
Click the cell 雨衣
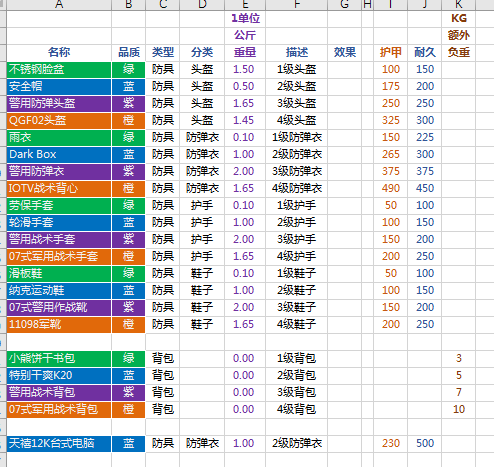(x=59, y=138)
